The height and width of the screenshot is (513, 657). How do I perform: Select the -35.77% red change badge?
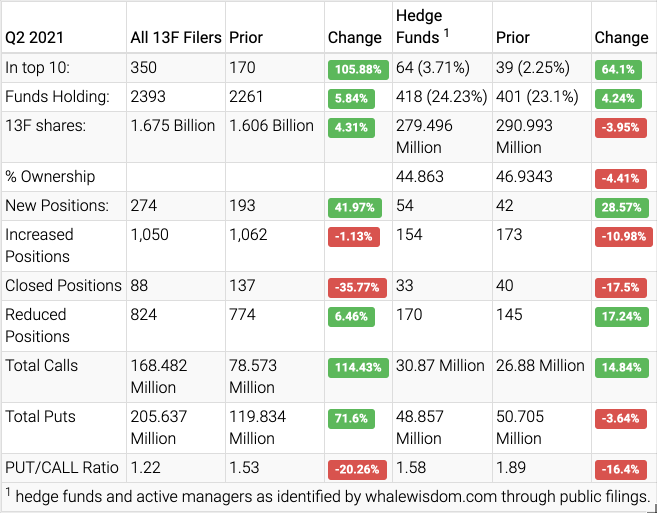pos(355,287)
